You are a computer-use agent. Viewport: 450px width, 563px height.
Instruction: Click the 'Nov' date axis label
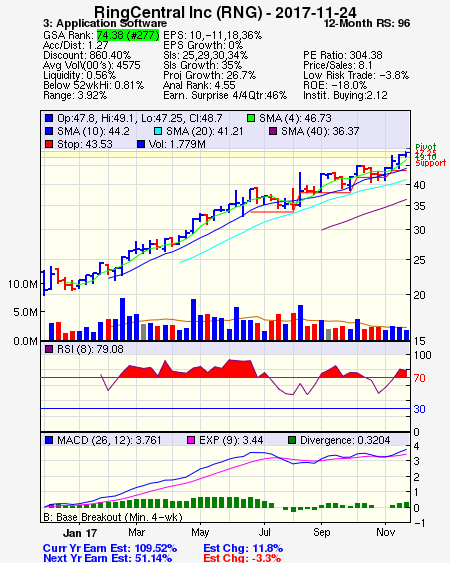tap(385, 532)
